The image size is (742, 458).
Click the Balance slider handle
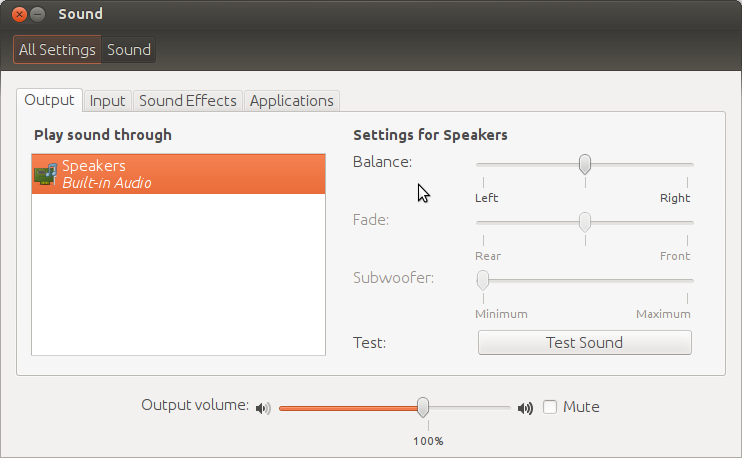[x=585, y=164]
